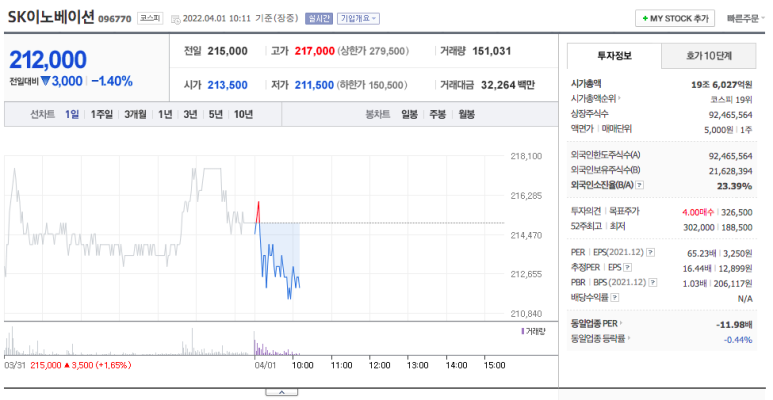773x400 pixels.
Task: Click the 218,100 price axis label
Action: [526, 156]
